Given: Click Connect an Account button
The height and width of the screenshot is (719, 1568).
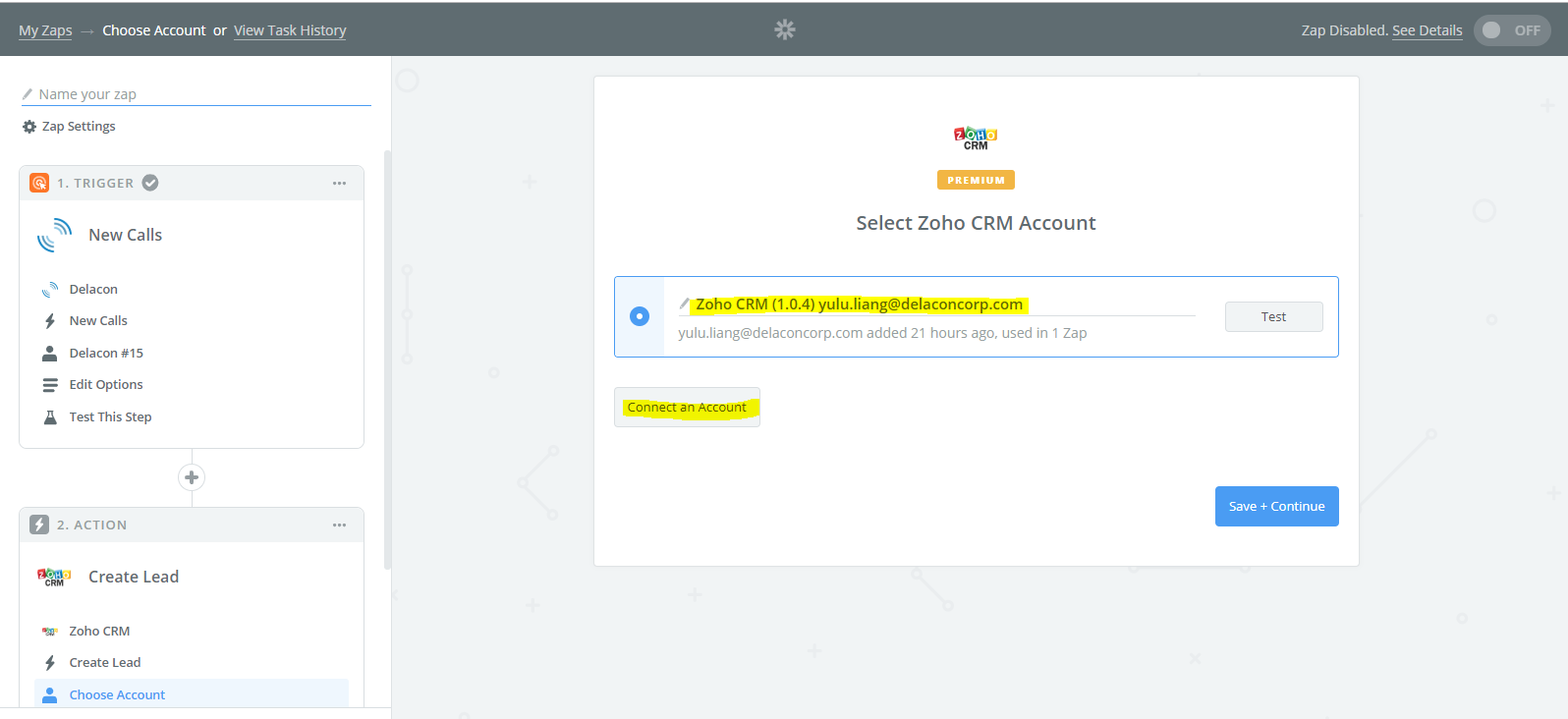Looking at the screenshot, I should tap(687, 407).
